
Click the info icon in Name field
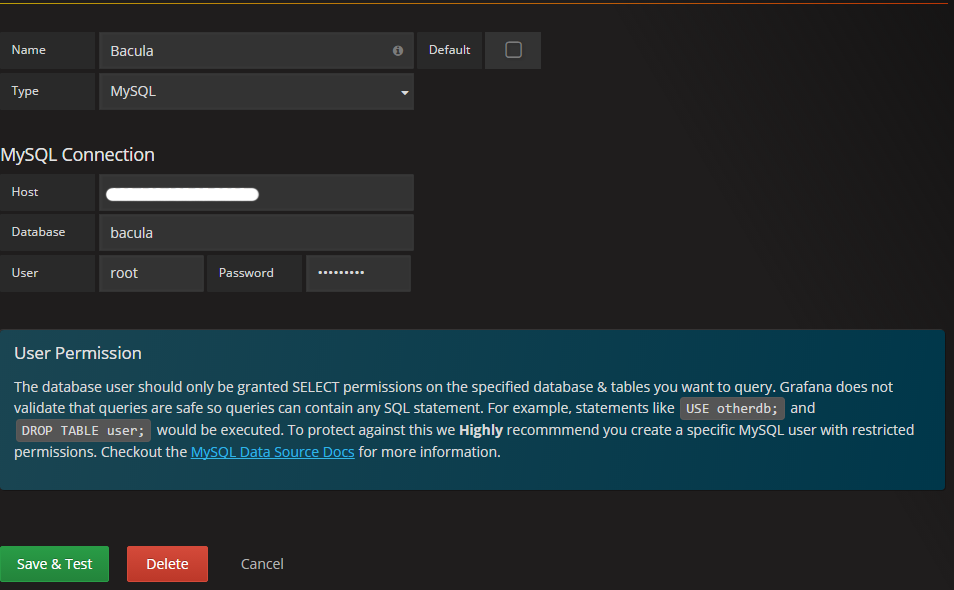[x=398, y=50]
